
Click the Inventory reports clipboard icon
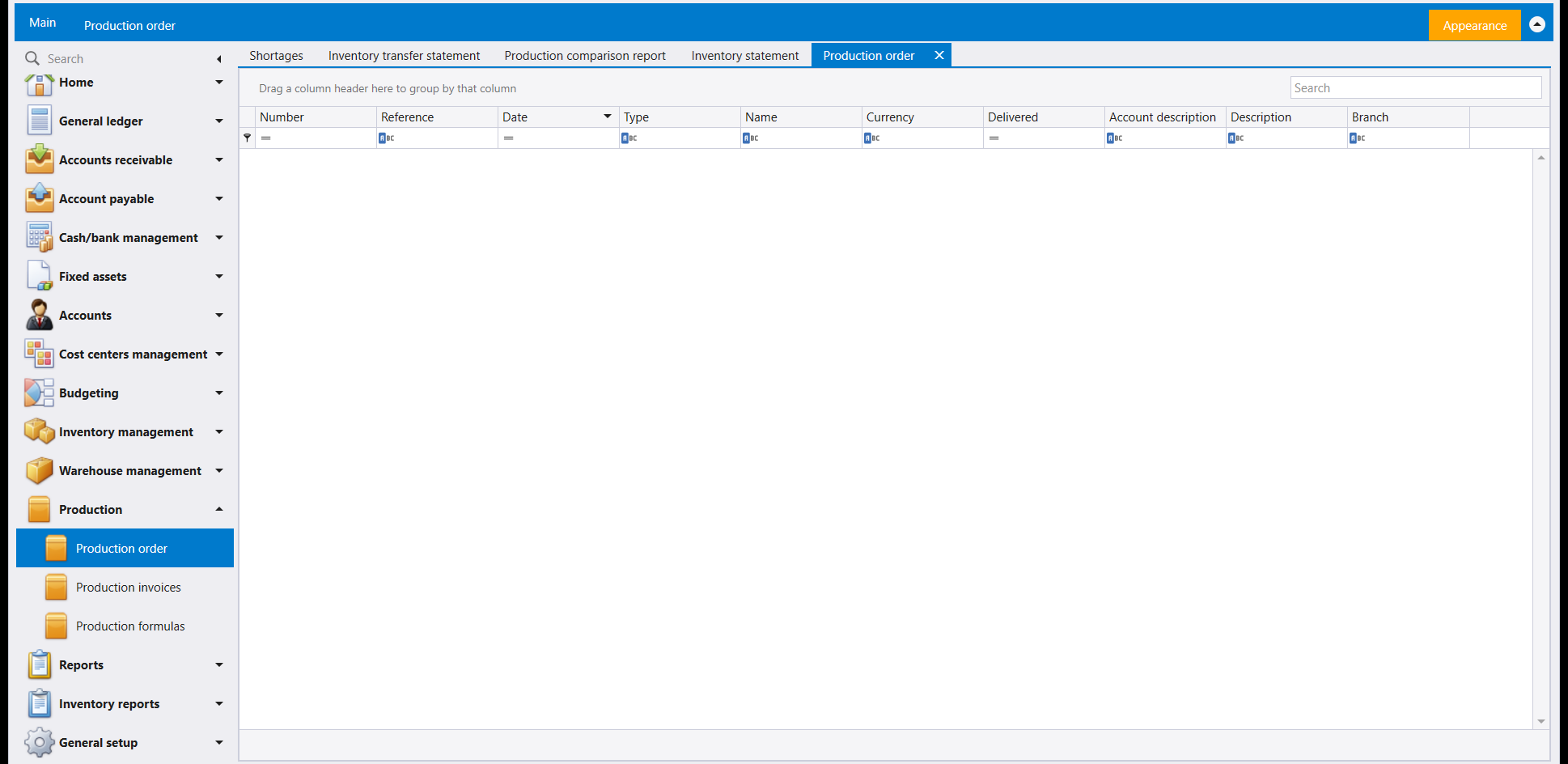coord(39,703)
